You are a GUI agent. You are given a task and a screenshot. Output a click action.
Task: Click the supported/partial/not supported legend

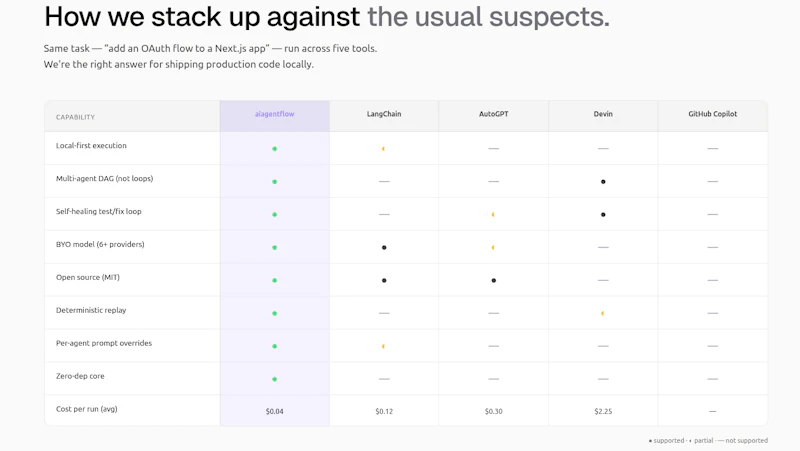click(x=708, y=440)
